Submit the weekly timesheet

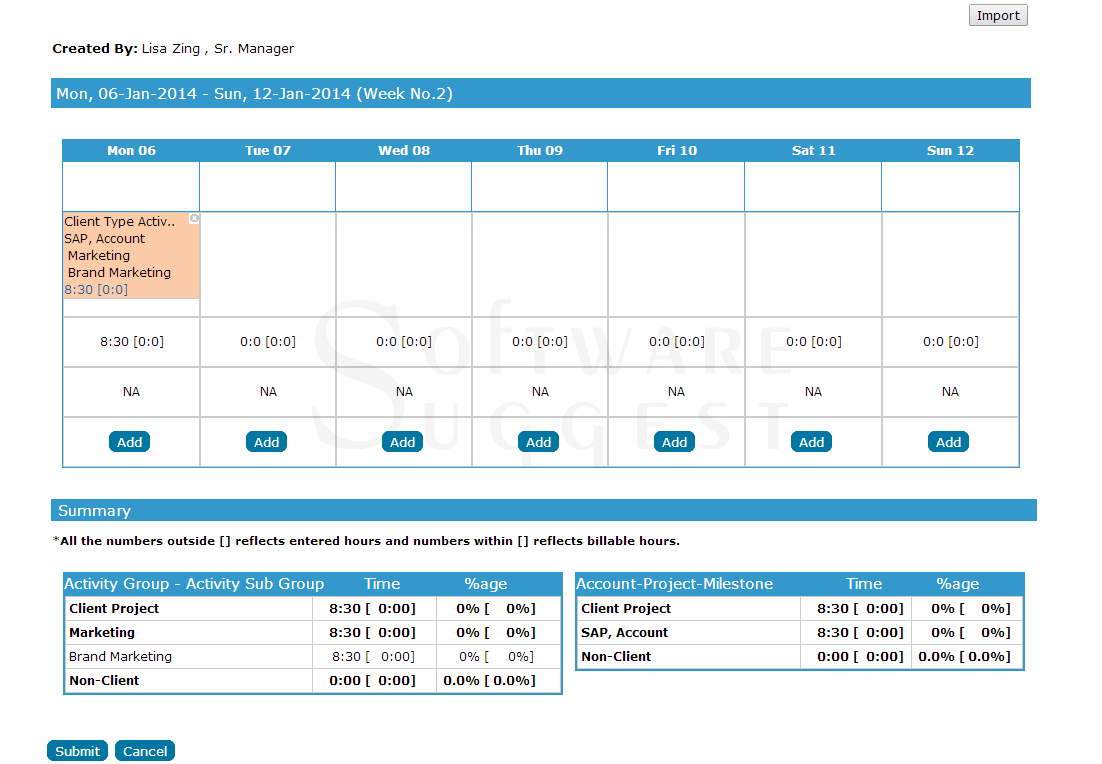click(77, 750)
